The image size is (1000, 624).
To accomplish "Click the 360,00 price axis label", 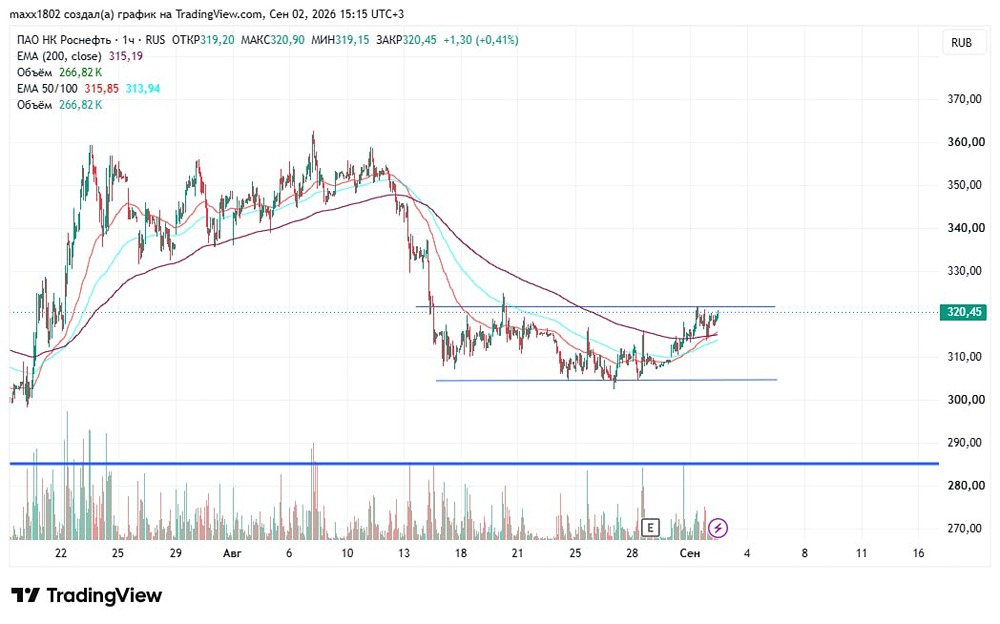I will tap(964, 142).
